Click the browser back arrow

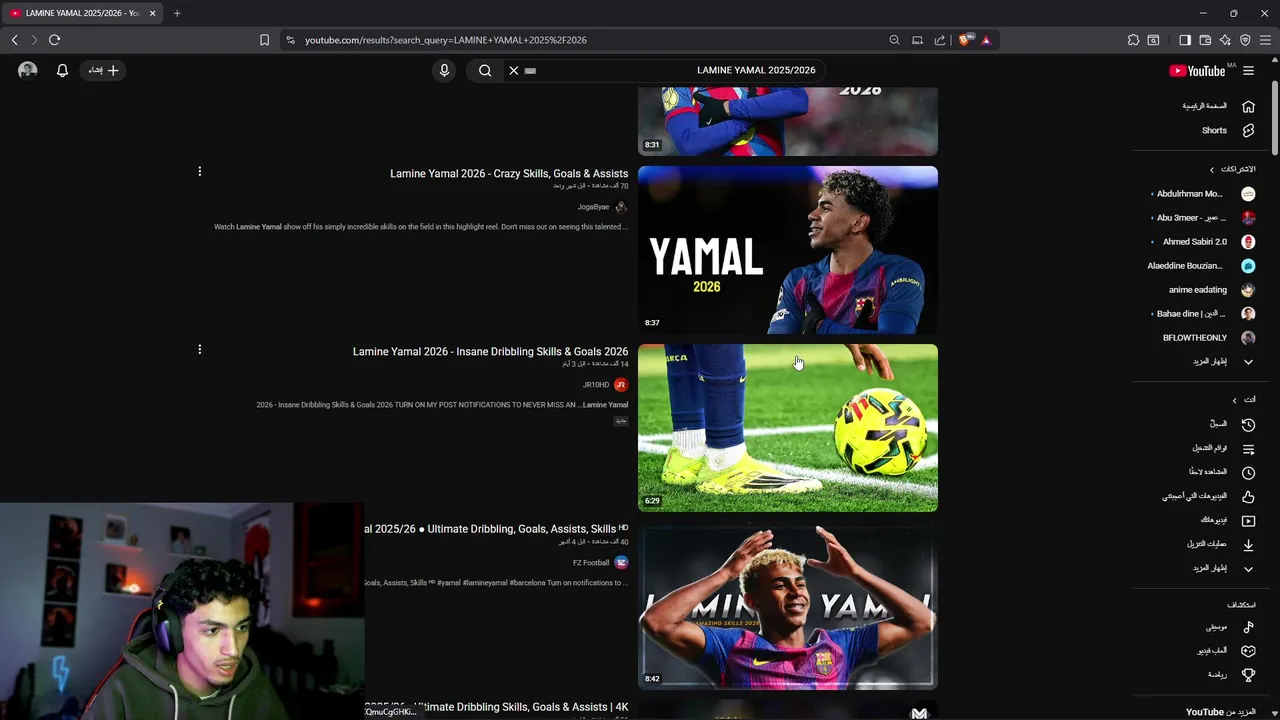(14, 40)
